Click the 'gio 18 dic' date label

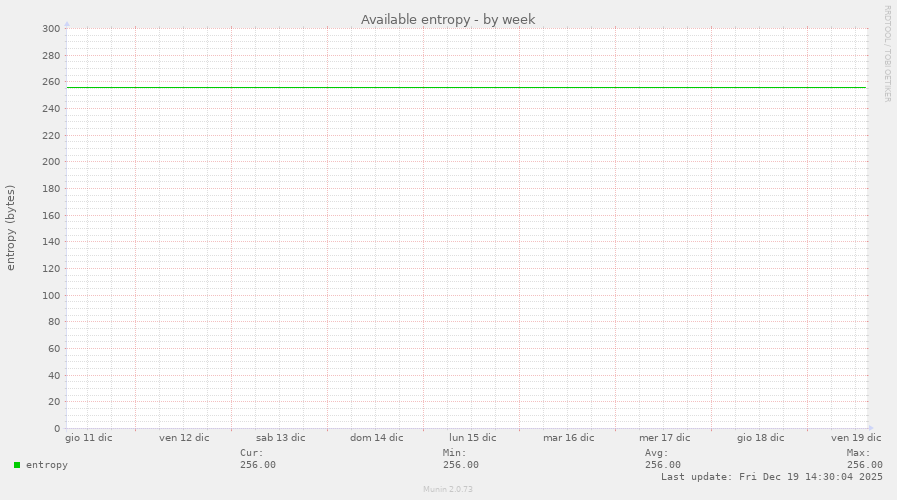[760, 438]
